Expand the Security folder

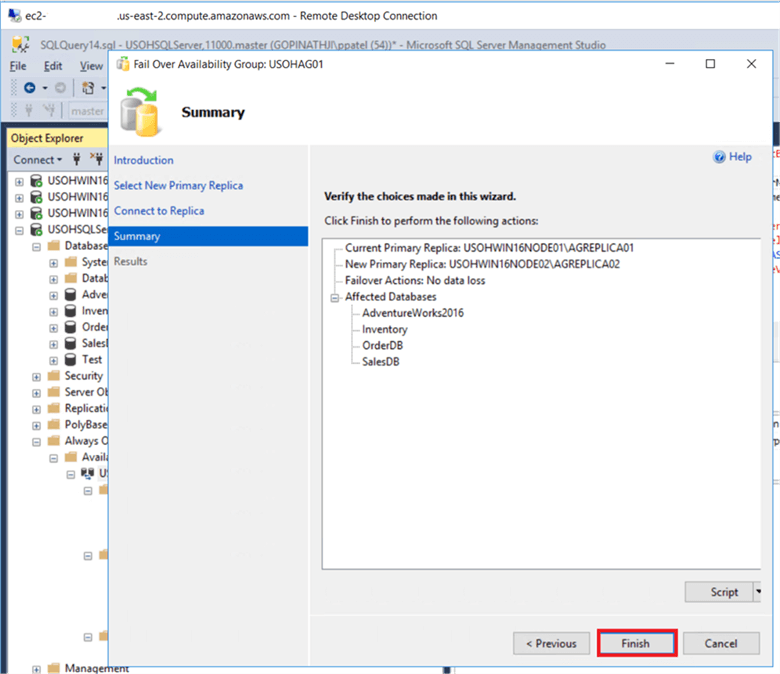pos(36,377)
